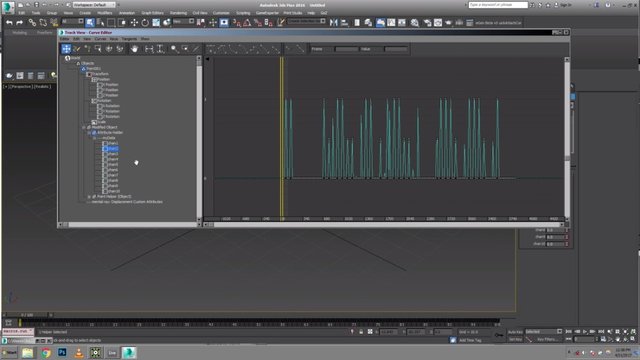Open the Workspace Default dropdown
The width and height of the screenshot is (640, 360).
click(x=94, y=5)
